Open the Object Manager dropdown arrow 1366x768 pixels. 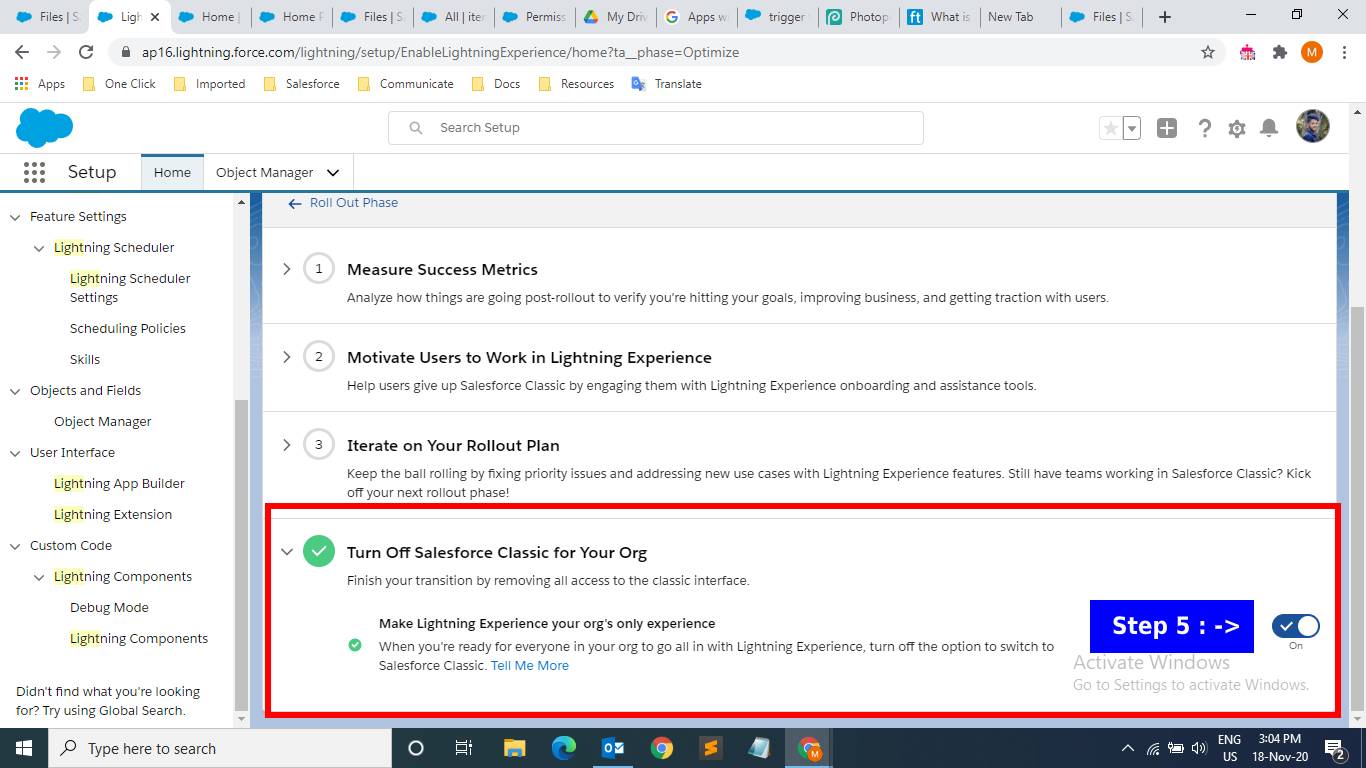coord(332,172)
